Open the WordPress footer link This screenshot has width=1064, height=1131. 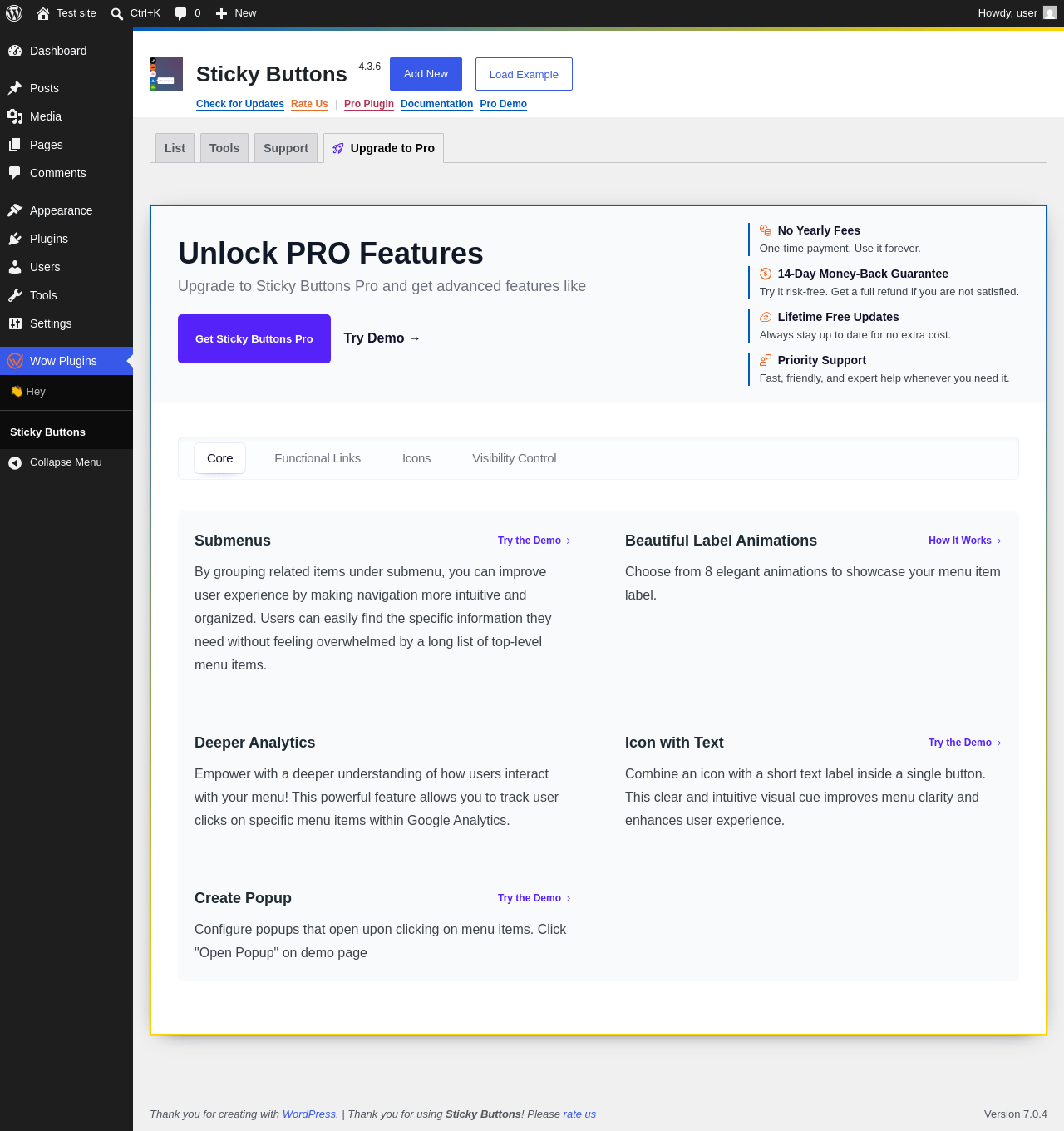point(309,1114)
